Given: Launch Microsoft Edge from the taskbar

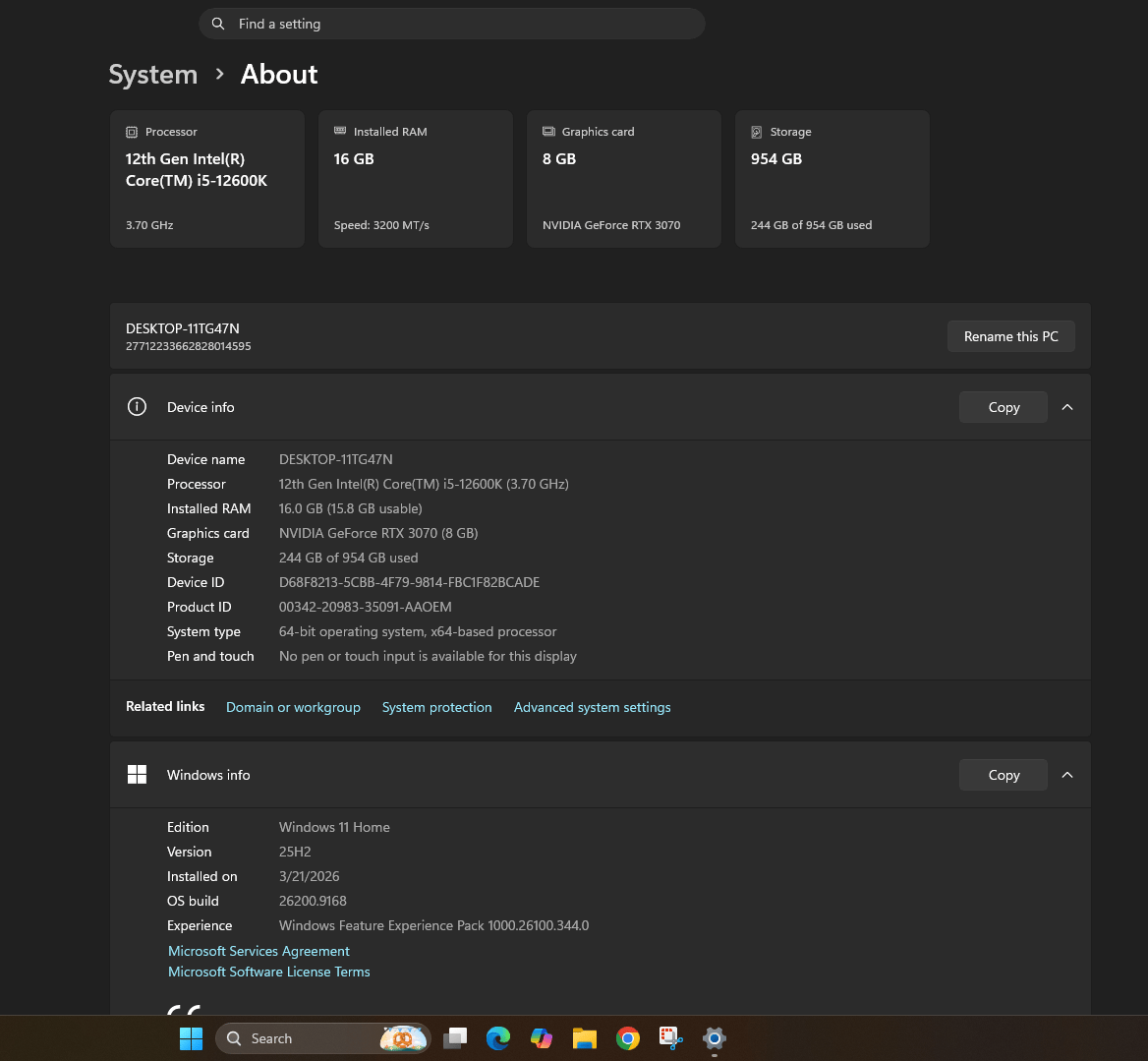Looking at the screenshot, I should (x=498, y=1038).
